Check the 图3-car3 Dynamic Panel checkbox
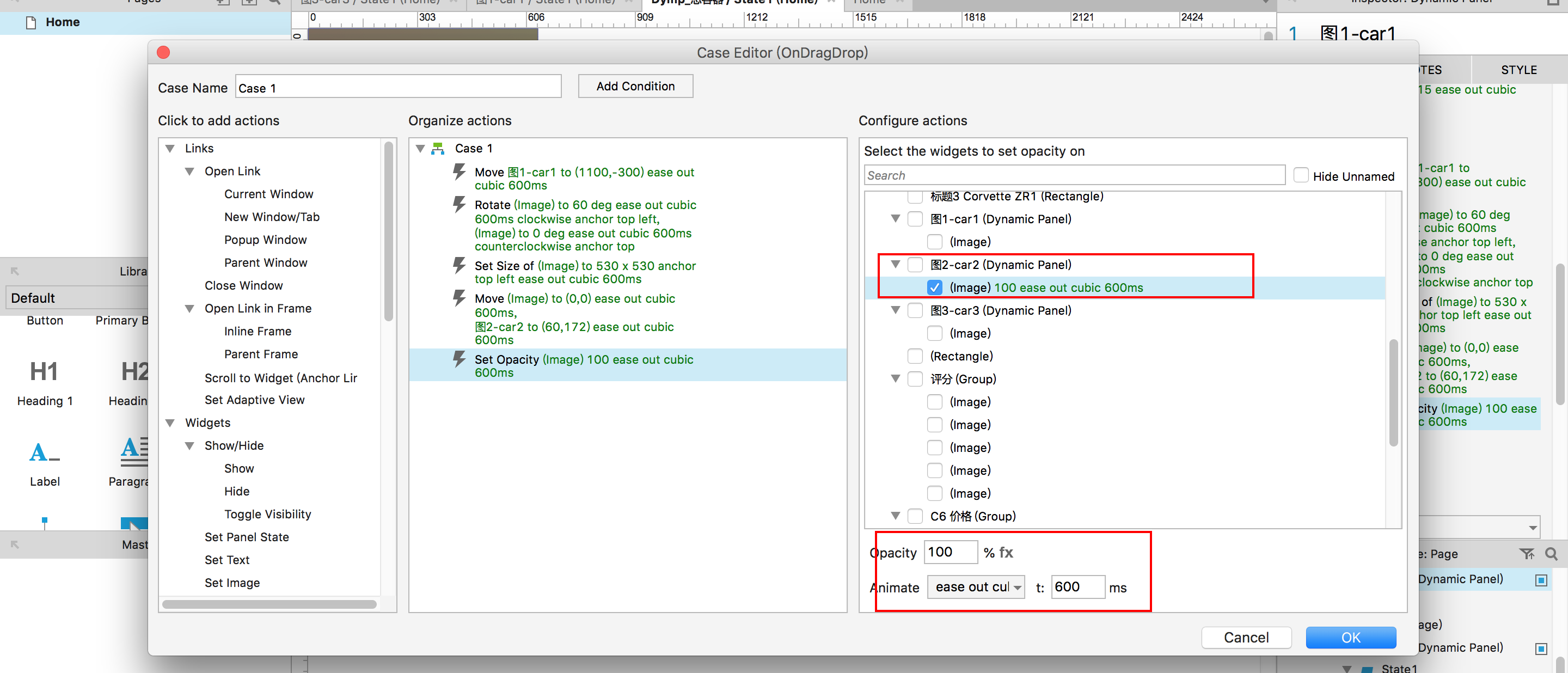This screenshot has width=1568, height=673. tap(915, 310)
